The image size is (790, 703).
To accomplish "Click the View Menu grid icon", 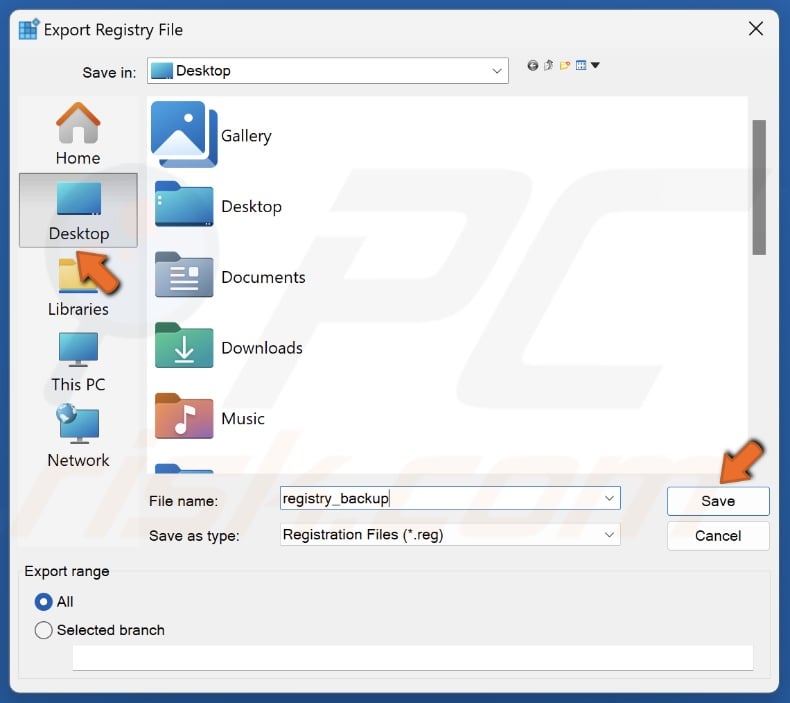I will click(x=581, y=66).
